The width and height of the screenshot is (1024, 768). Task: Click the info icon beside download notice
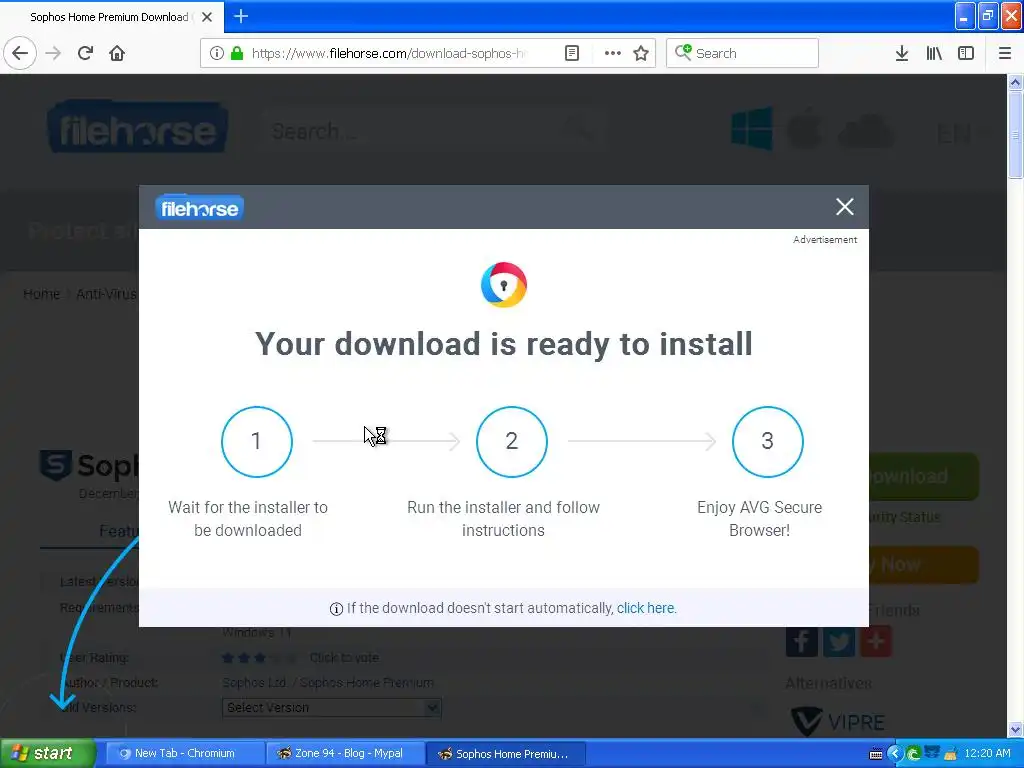[336, 609]
